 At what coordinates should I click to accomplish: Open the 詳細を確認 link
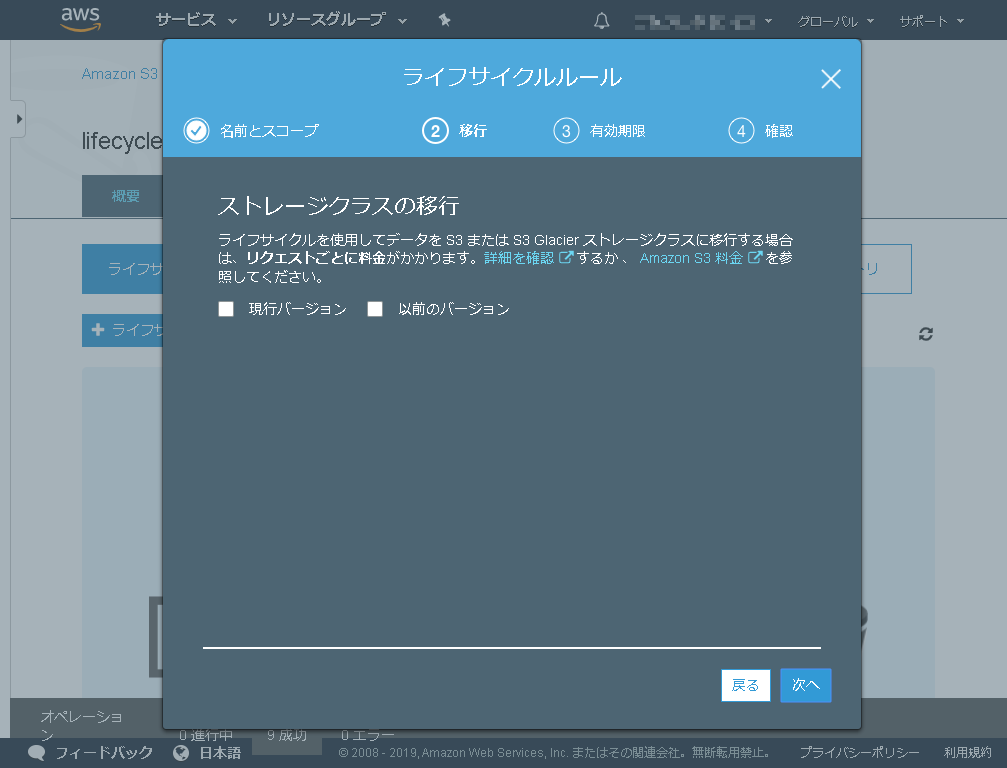[519, 257]
